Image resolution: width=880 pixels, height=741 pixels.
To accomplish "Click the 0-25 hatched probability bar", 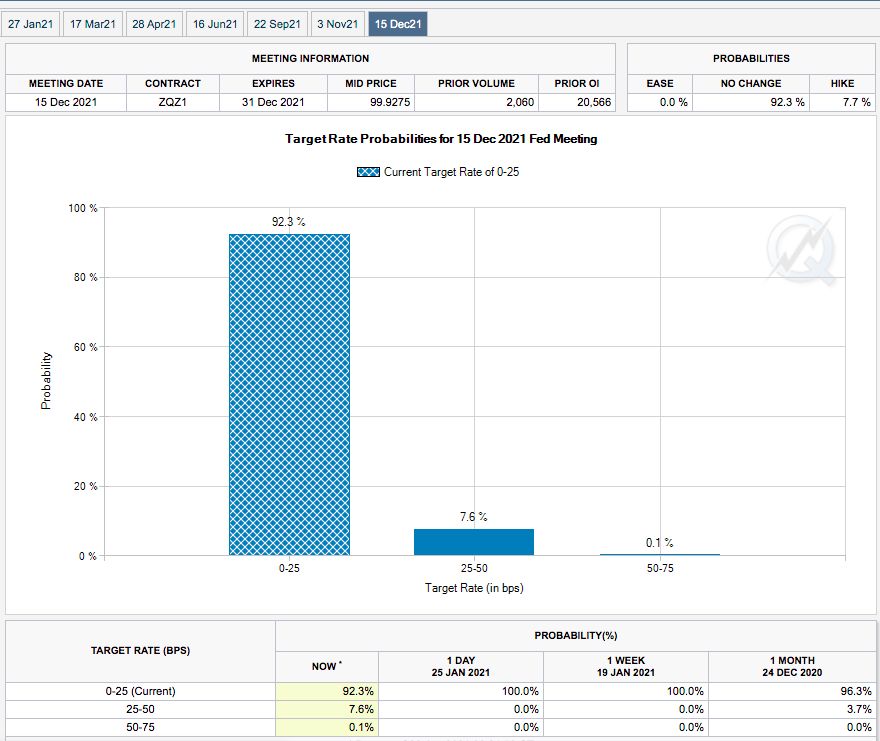I will [289, 395].
